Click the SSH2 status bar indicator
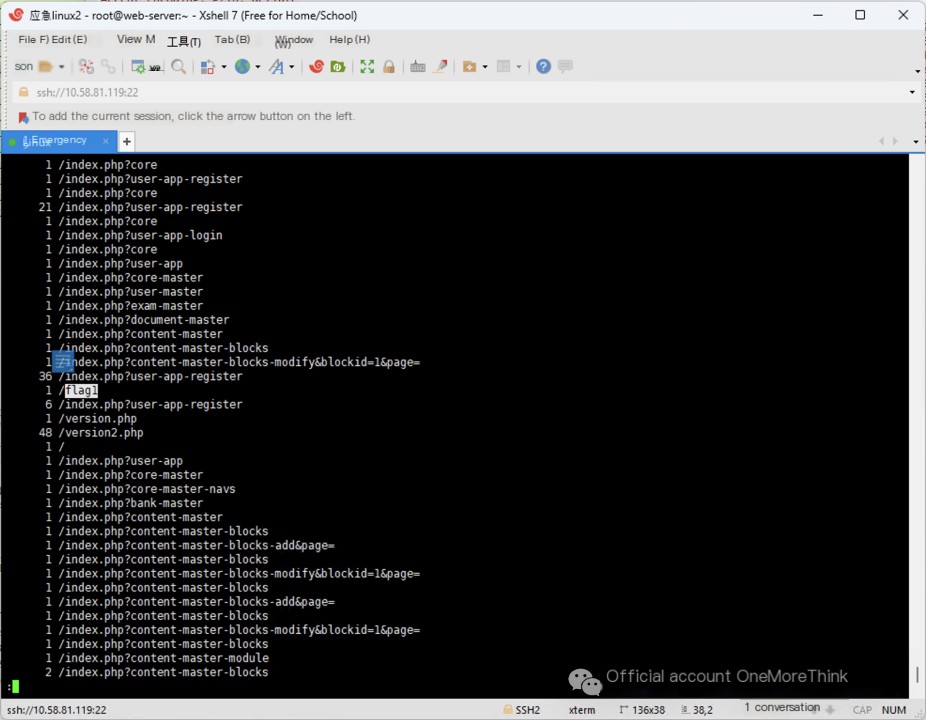Viewport: 926px width, 720px height. point(522,709)
